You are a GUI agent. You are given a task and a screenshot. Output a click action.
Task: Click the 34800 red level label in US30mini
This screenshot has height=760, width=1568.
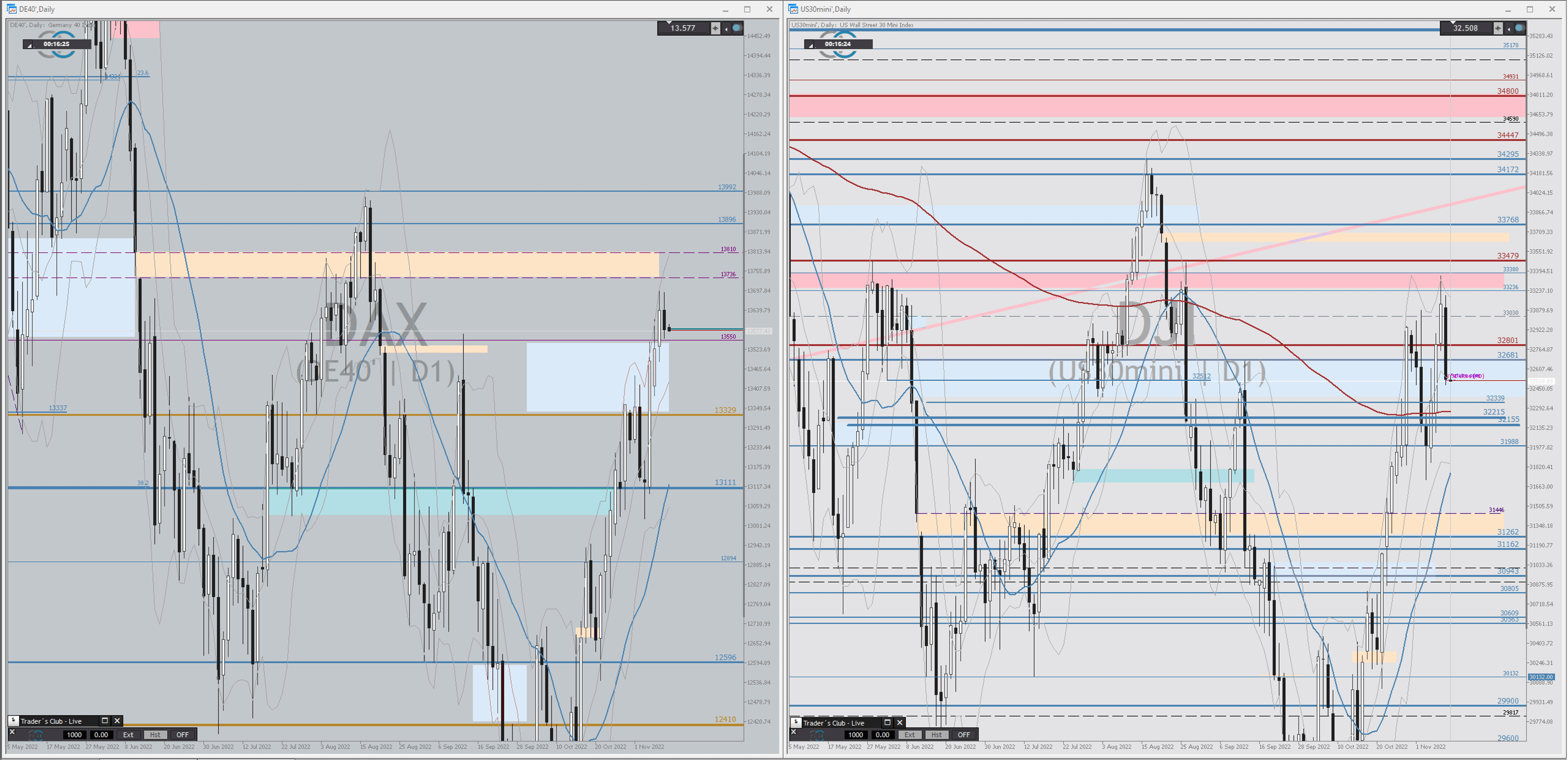click(x=1508, y=91)
